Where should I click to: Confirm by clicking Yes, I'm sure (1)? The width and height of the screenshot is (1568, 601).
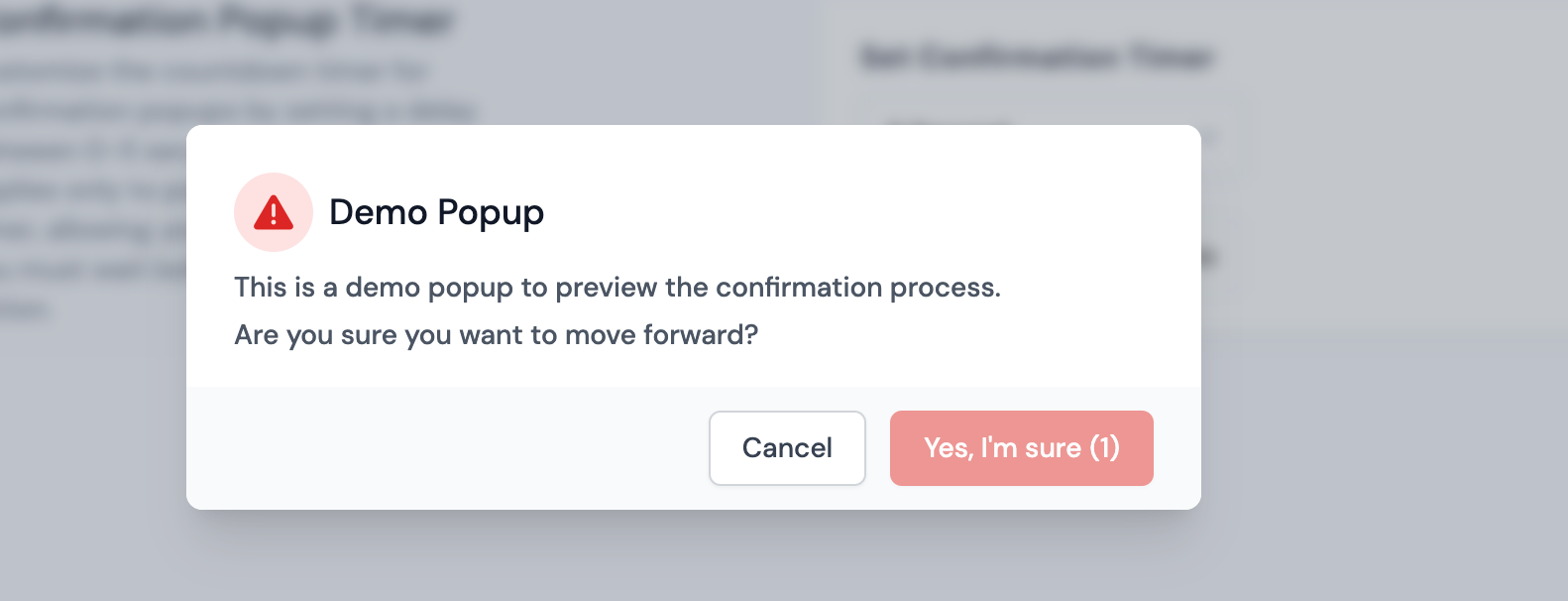tap(1021, 448)
